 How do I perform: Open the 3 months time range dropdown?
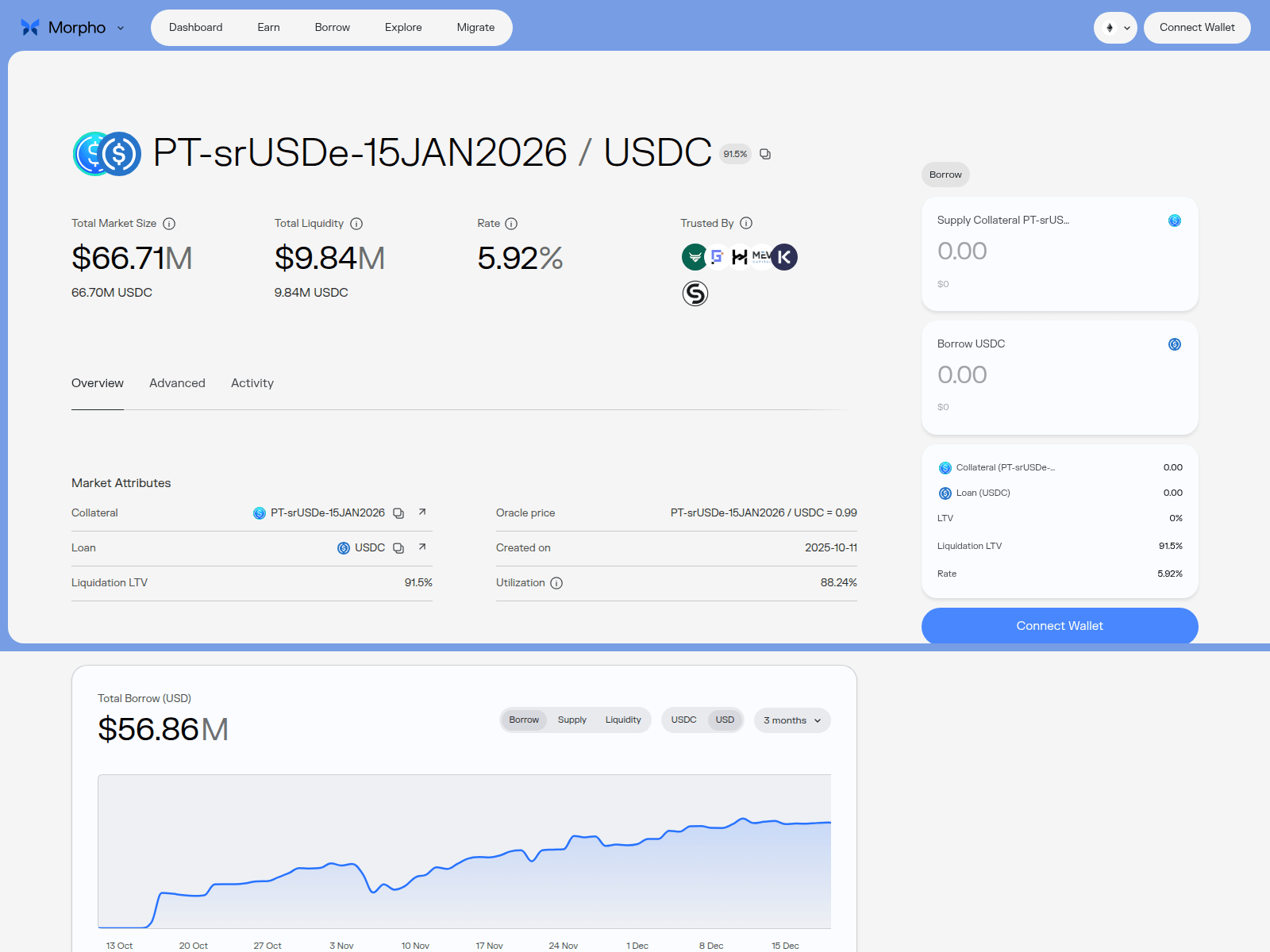(x=791, y=720)
